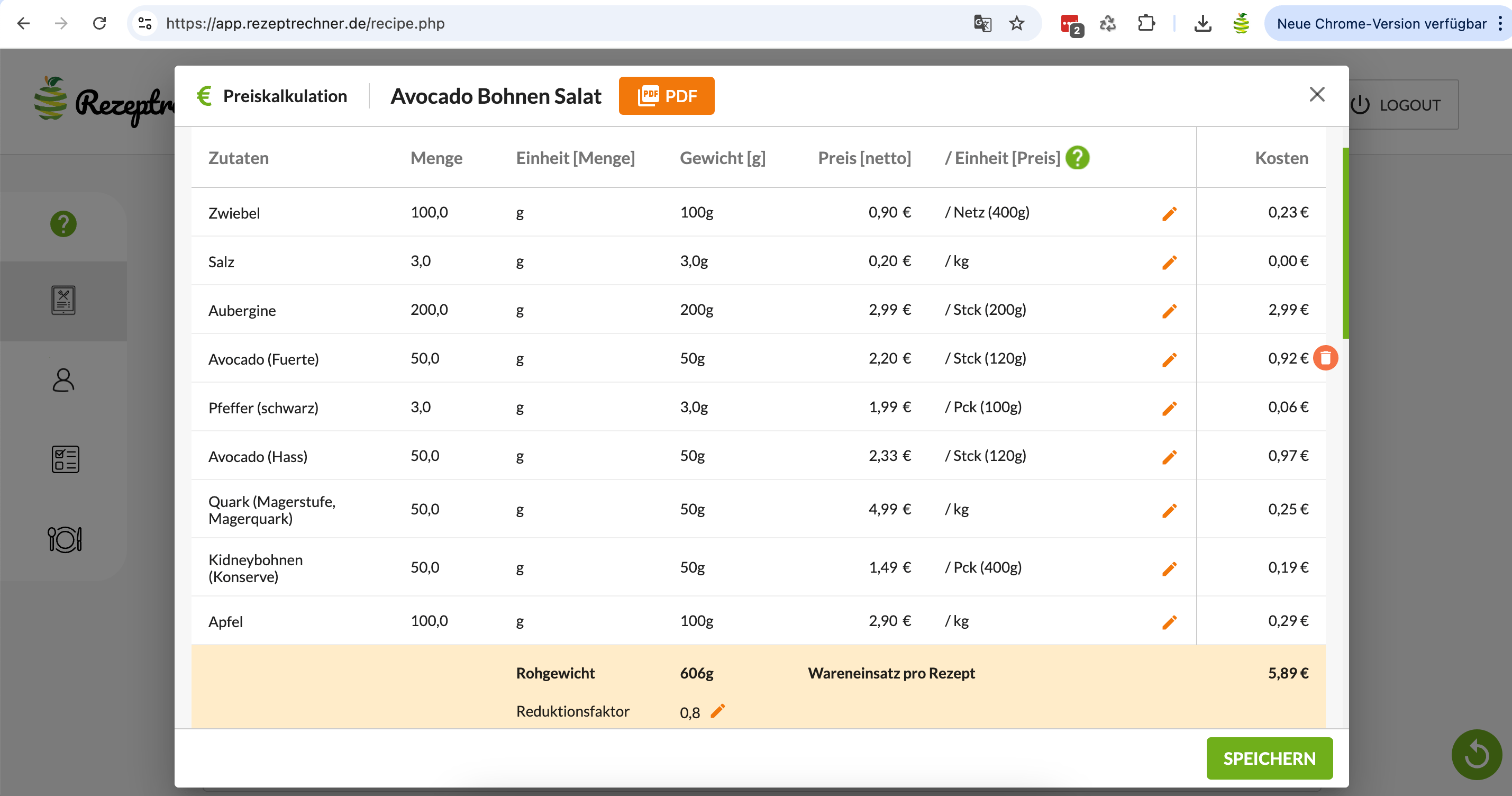This screenshot has height=796, width=1512.
Task: Click the Preis [netto] column header
Action: pos(864,158)
